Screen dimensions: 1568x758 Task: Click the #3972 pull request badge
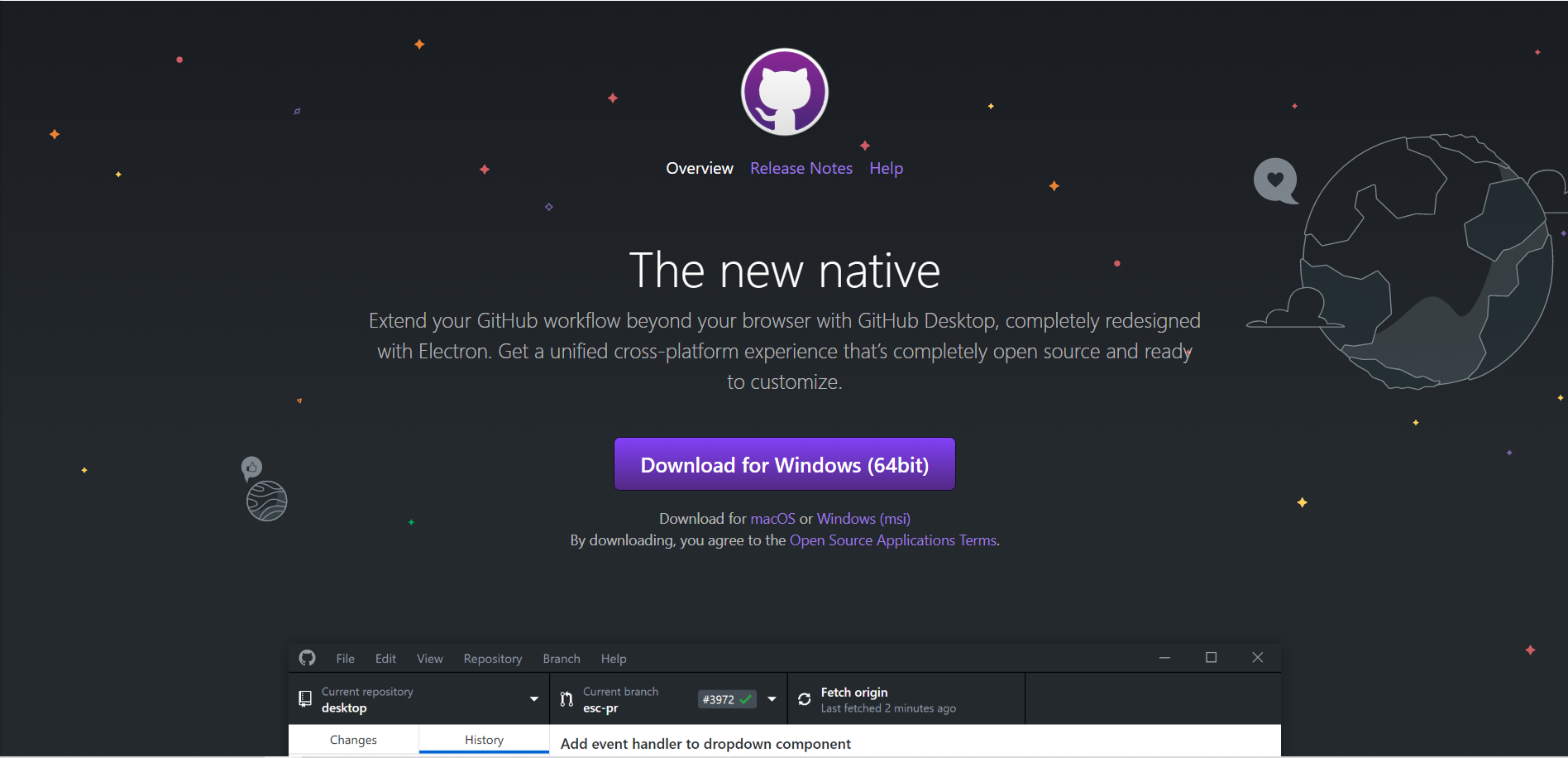tap(727, 699)
